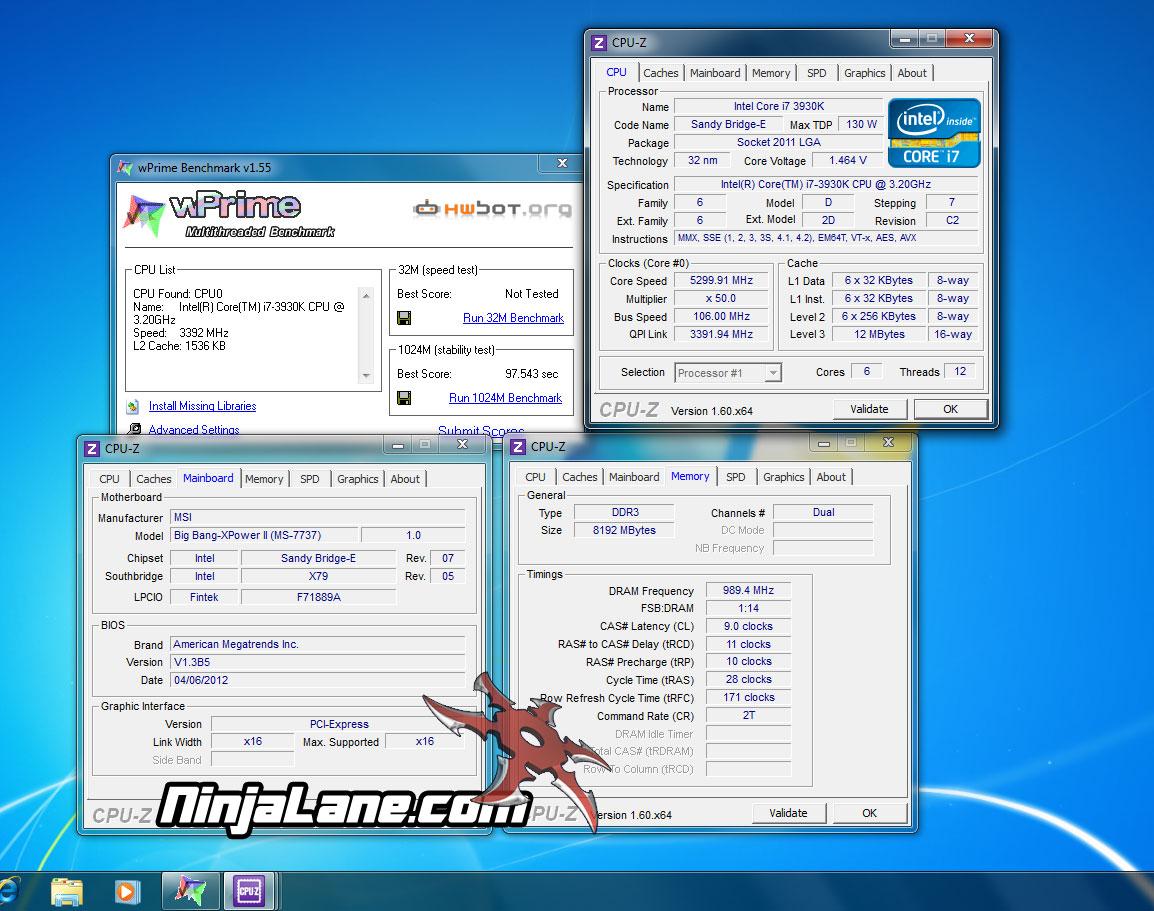This screenshot has height=911, width=1154.
Task: Click Submit Scores link in wPrime
Action: coord(481,430)
